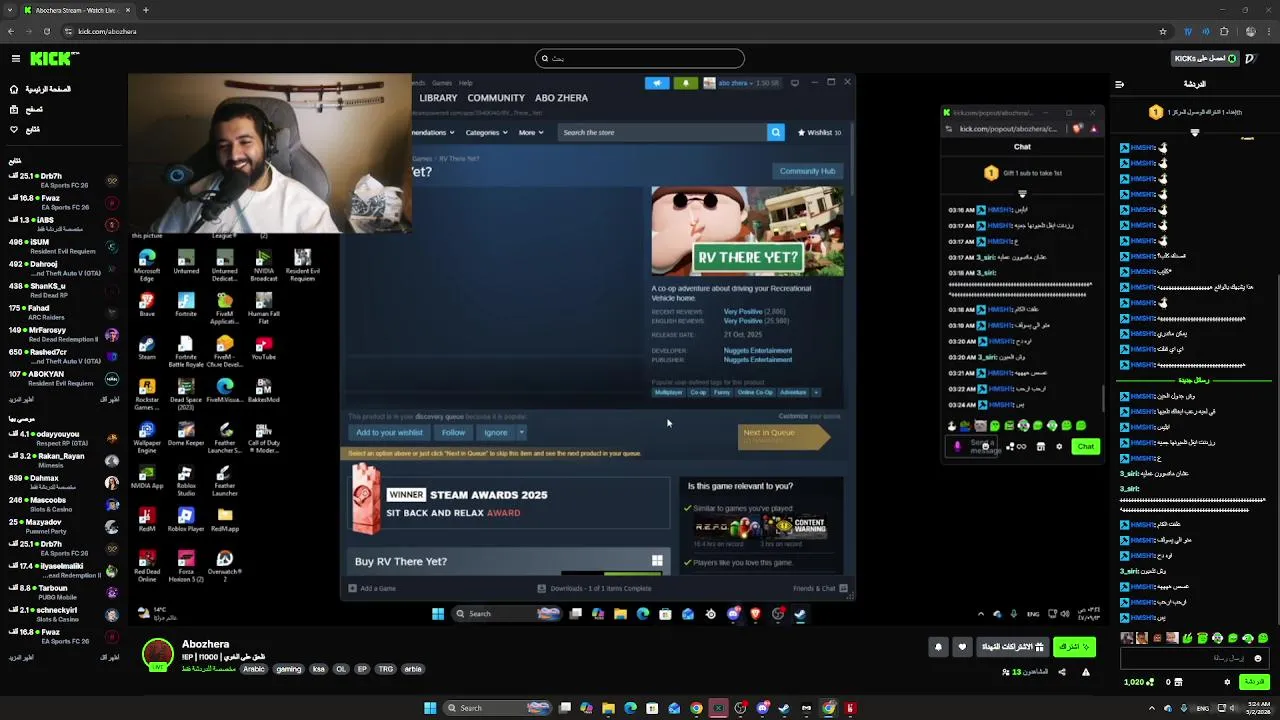Image resolution: width=1280 pixels, height=720 pixels.
Task: Click the green Steam notifications bell
Action: [685, 83]
